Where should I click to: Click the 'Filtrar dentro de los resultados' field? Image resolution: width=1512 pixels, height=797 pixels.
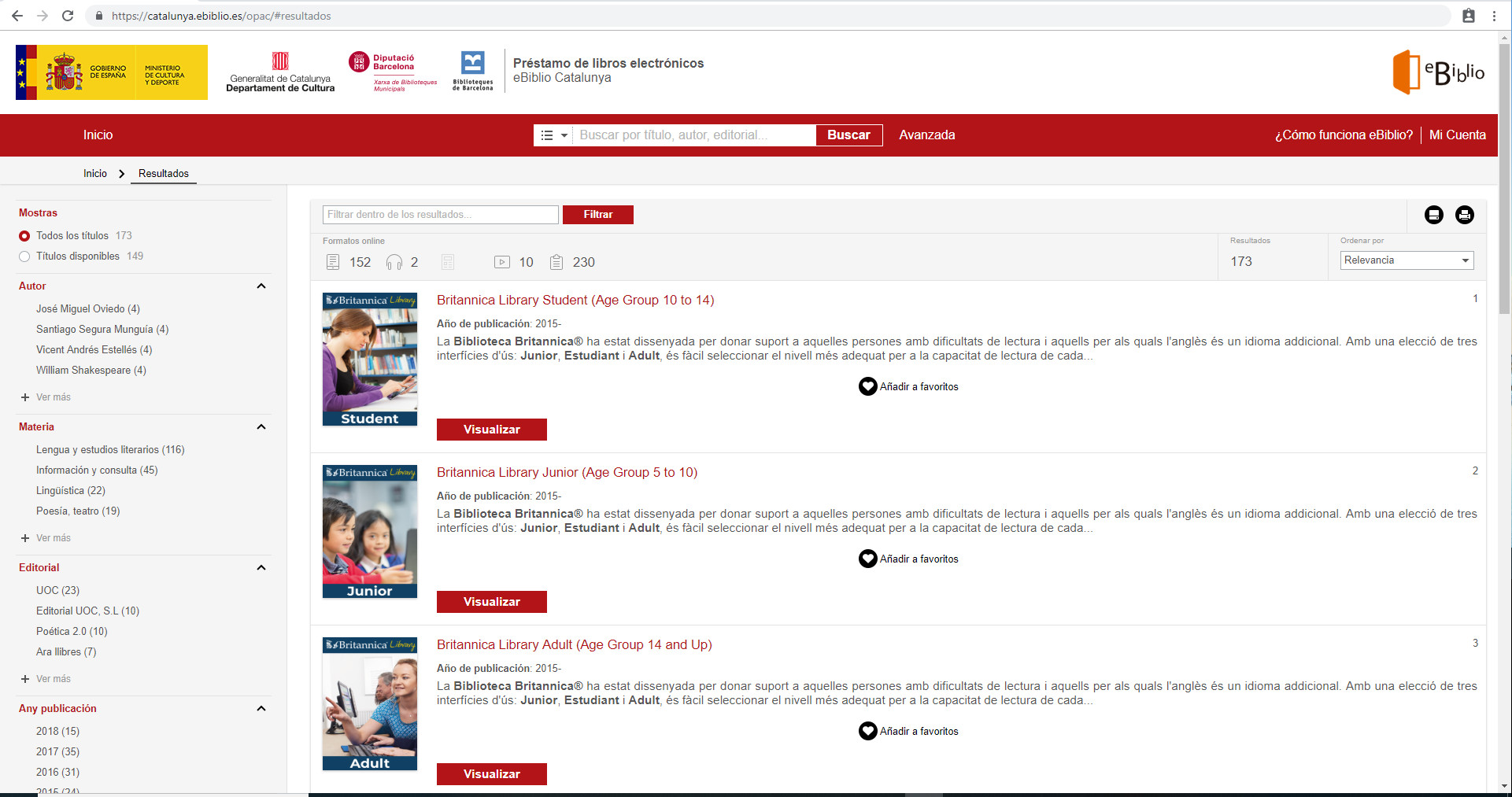[440, 215]
